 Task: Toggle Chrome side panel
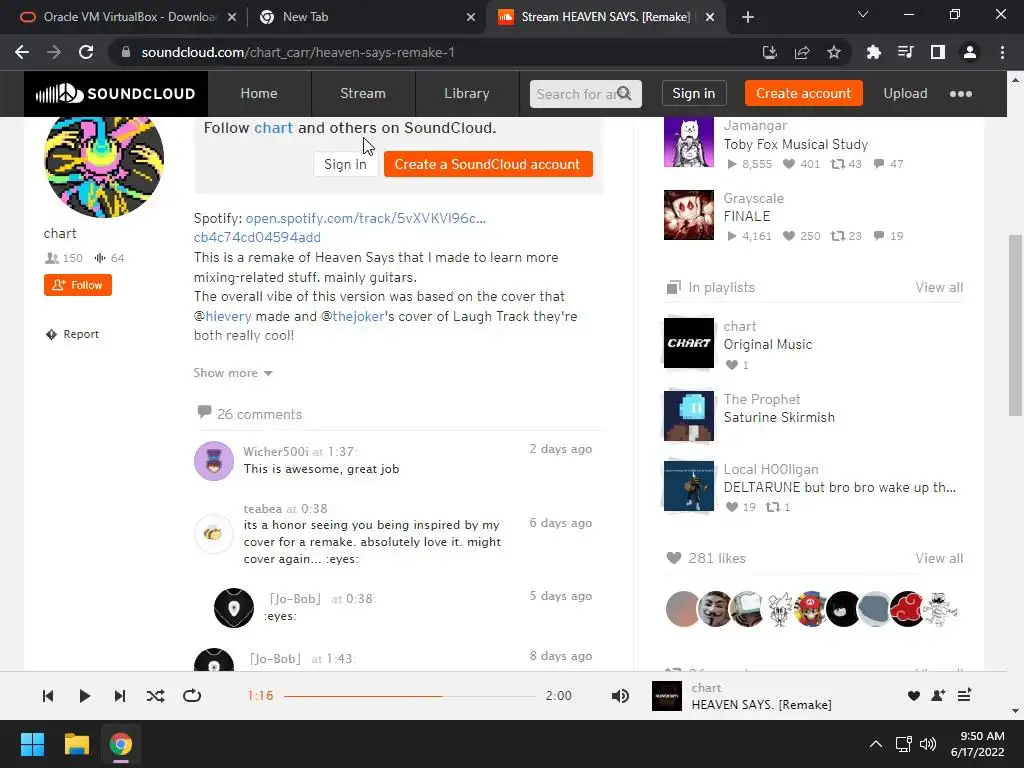938,52
